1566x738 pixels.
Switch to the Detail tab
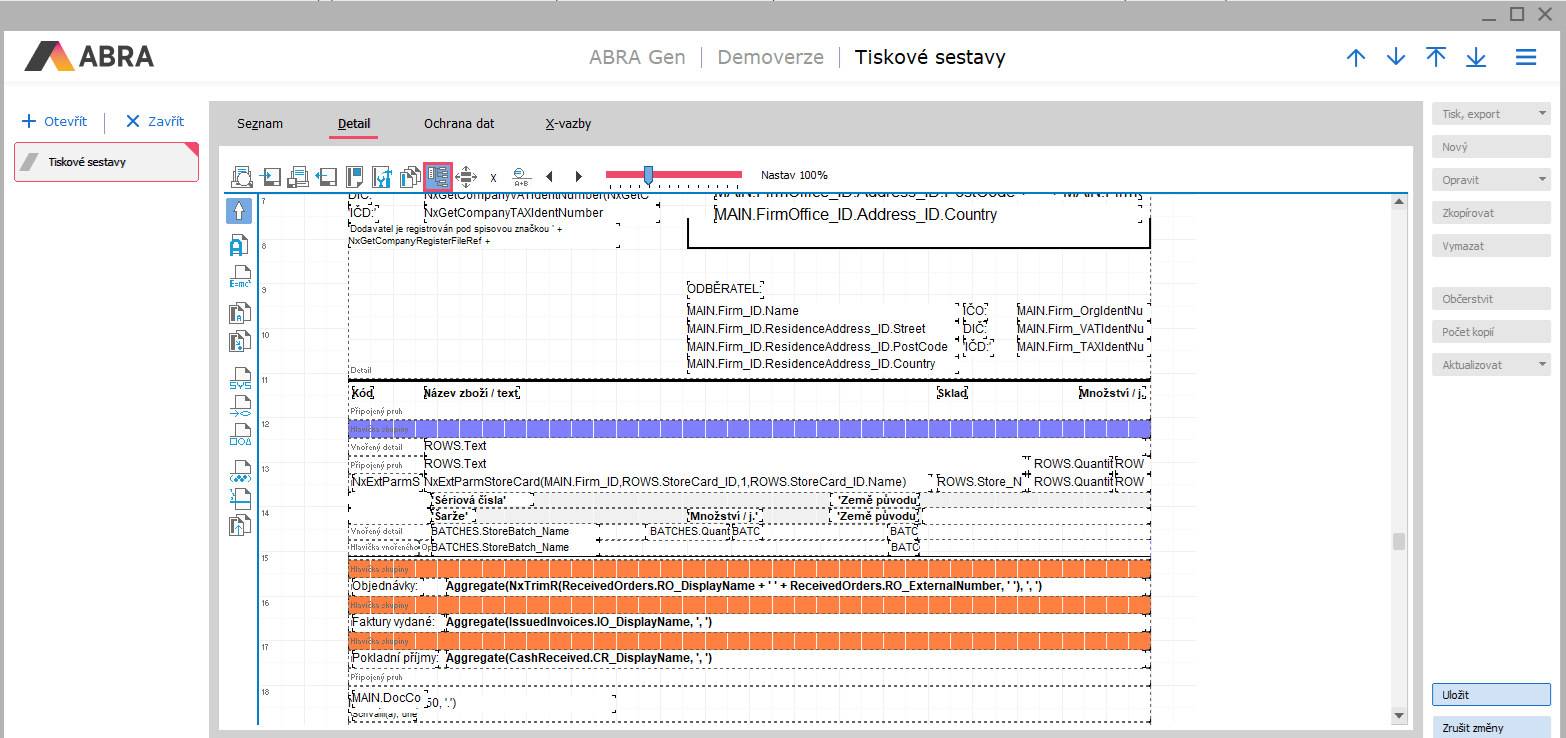pos(354,124)
